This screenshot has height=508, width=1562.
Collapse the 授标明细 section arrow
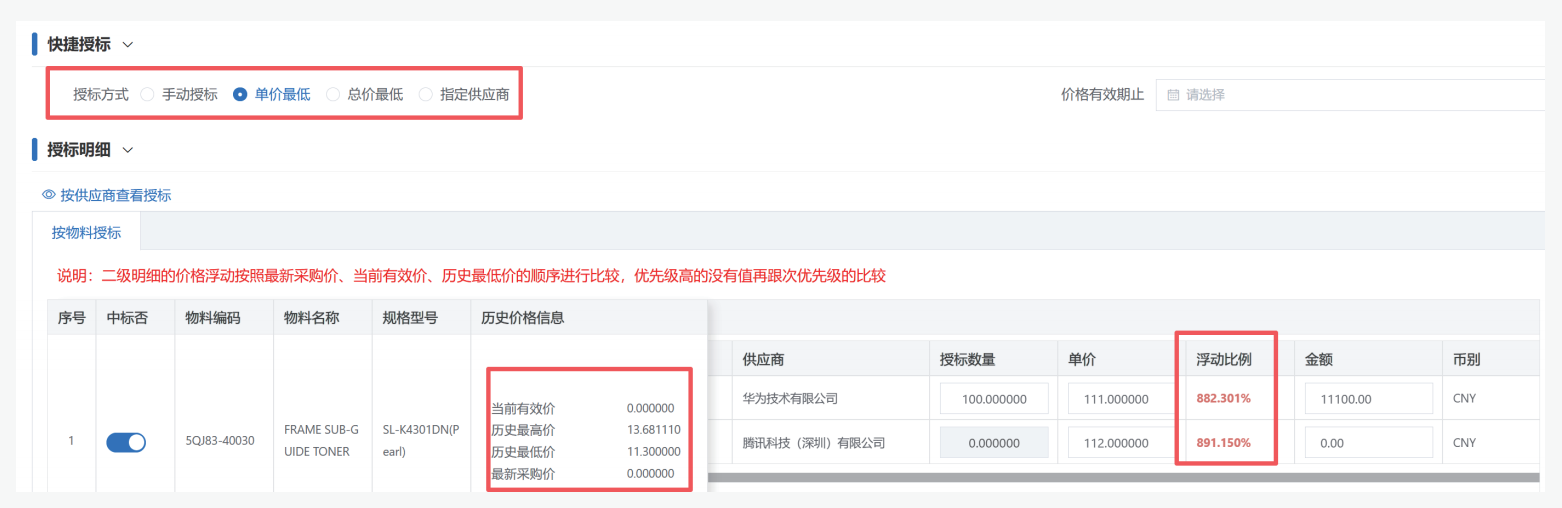click(x=127, y=150)
